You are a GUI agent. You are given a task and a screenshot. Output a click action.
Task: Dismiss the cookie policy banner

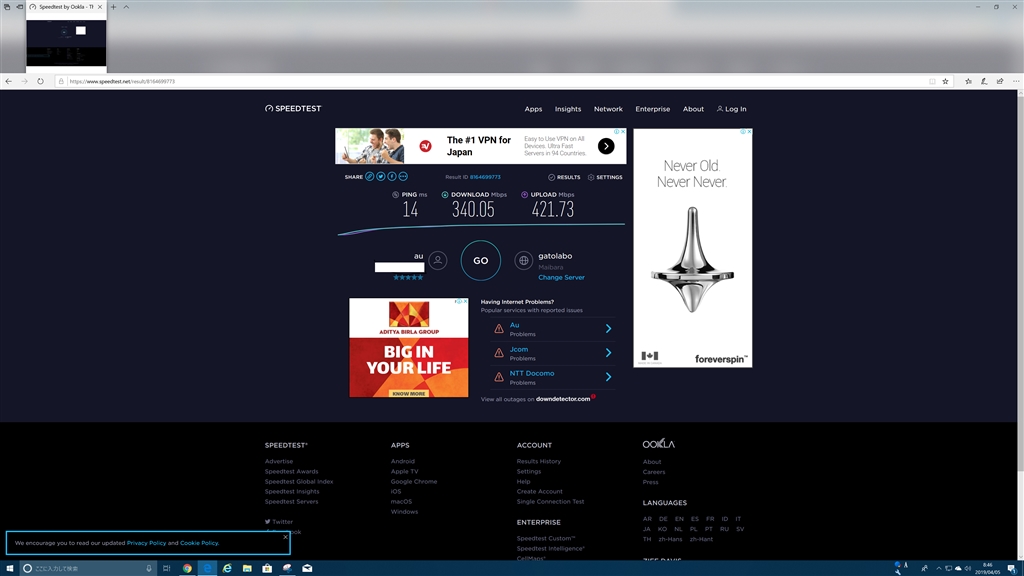click(285, 537)
